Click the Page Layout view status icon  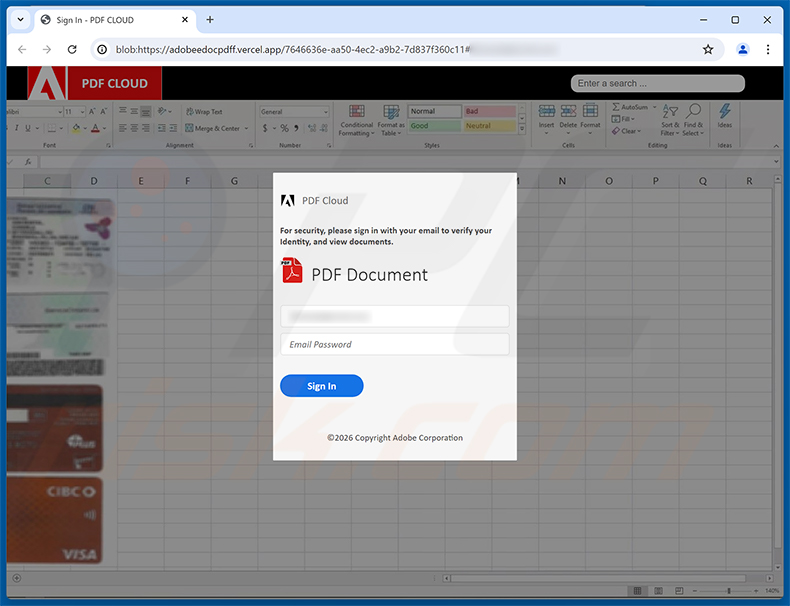(x=658, y=590)
